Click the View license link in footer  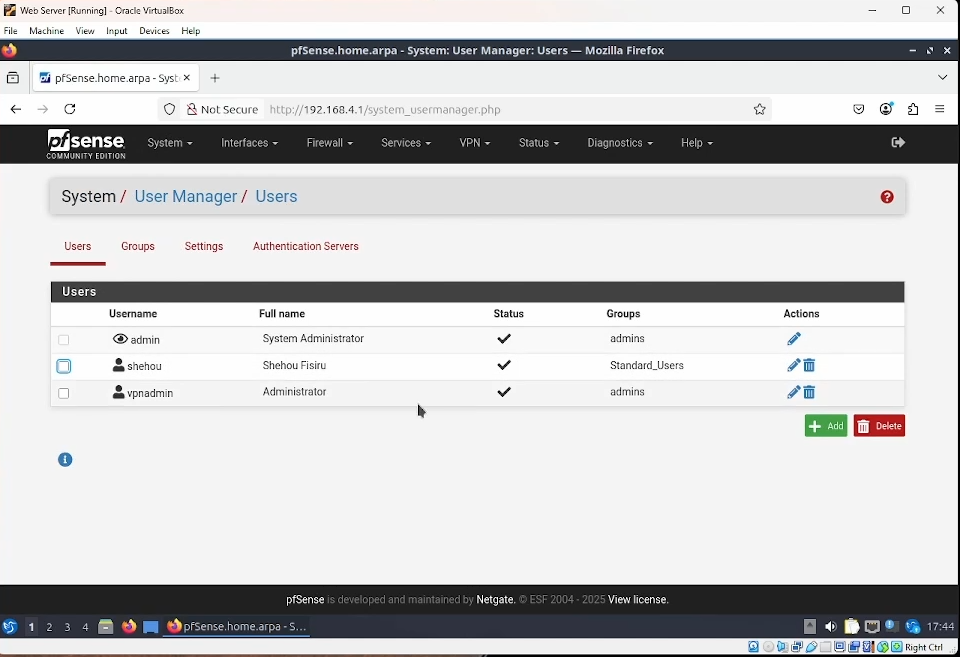(x=638, y=600)
